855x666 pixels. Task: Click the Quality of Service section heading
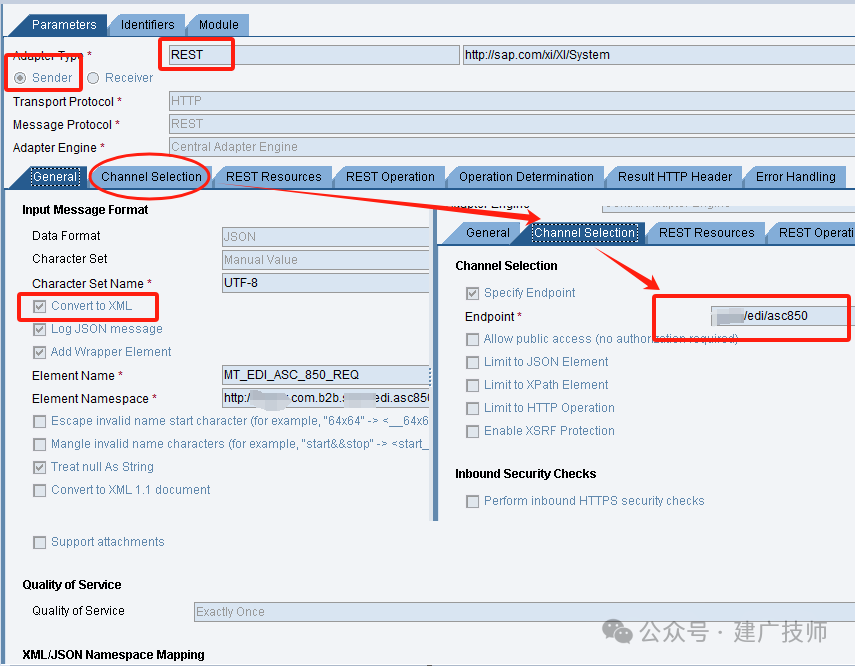click(72, 585)
